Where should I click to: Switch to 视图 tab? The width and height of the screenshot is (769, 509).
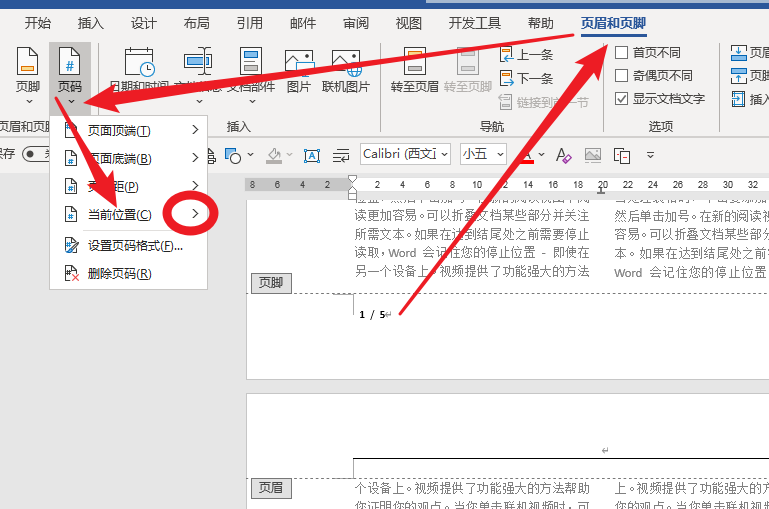(x=409, y=23)
